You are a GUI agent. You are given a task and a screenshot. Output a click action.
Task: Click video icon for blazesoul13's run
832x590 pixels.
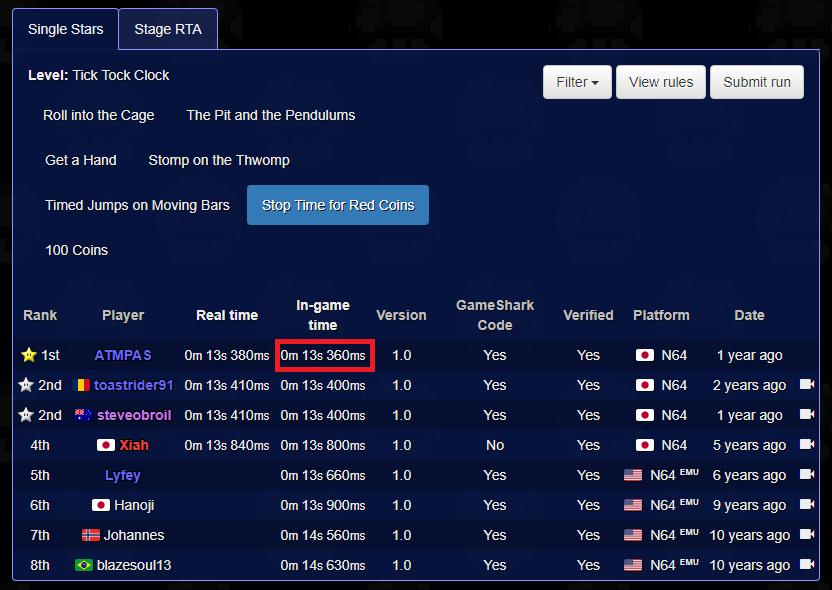pyautogui.click(x=807, y=565)
